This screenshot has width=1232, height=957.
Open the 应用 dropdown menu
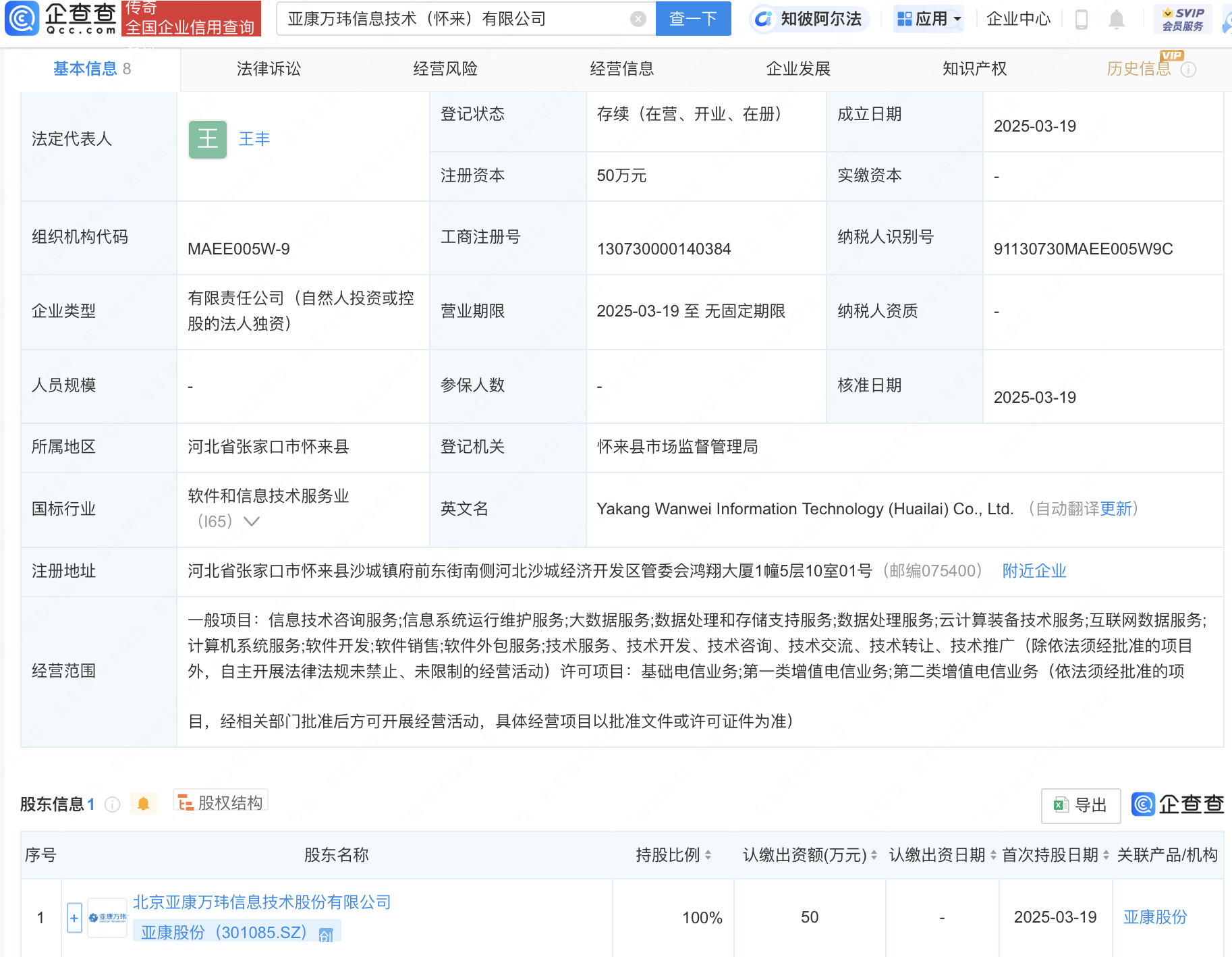tap(928, 19)
